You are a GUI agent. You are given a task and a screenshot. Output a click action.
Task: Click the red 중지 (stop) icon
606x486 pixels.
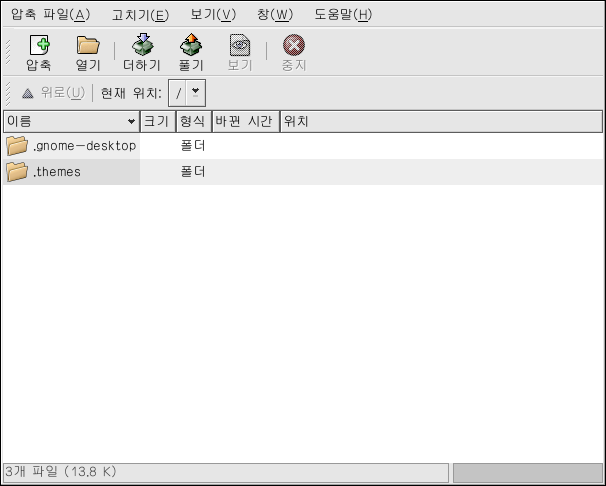(x=293, y=45)
